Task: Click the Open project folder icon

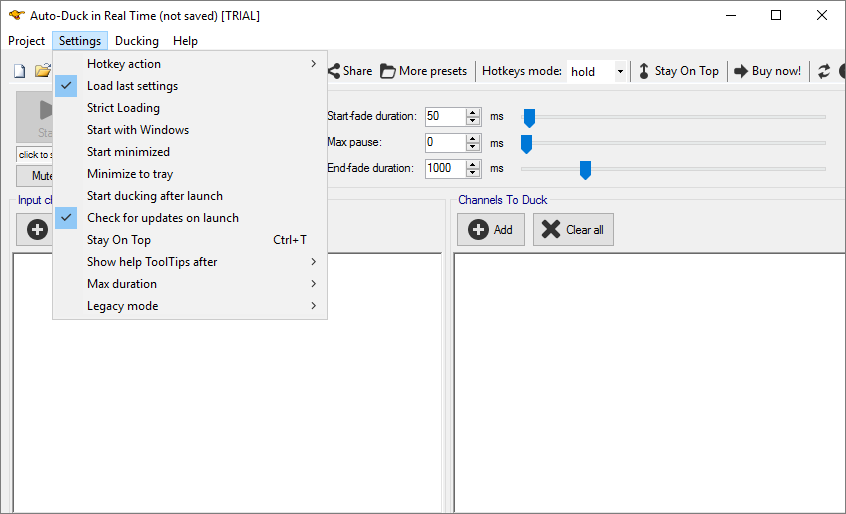Action: coord(42,71)
